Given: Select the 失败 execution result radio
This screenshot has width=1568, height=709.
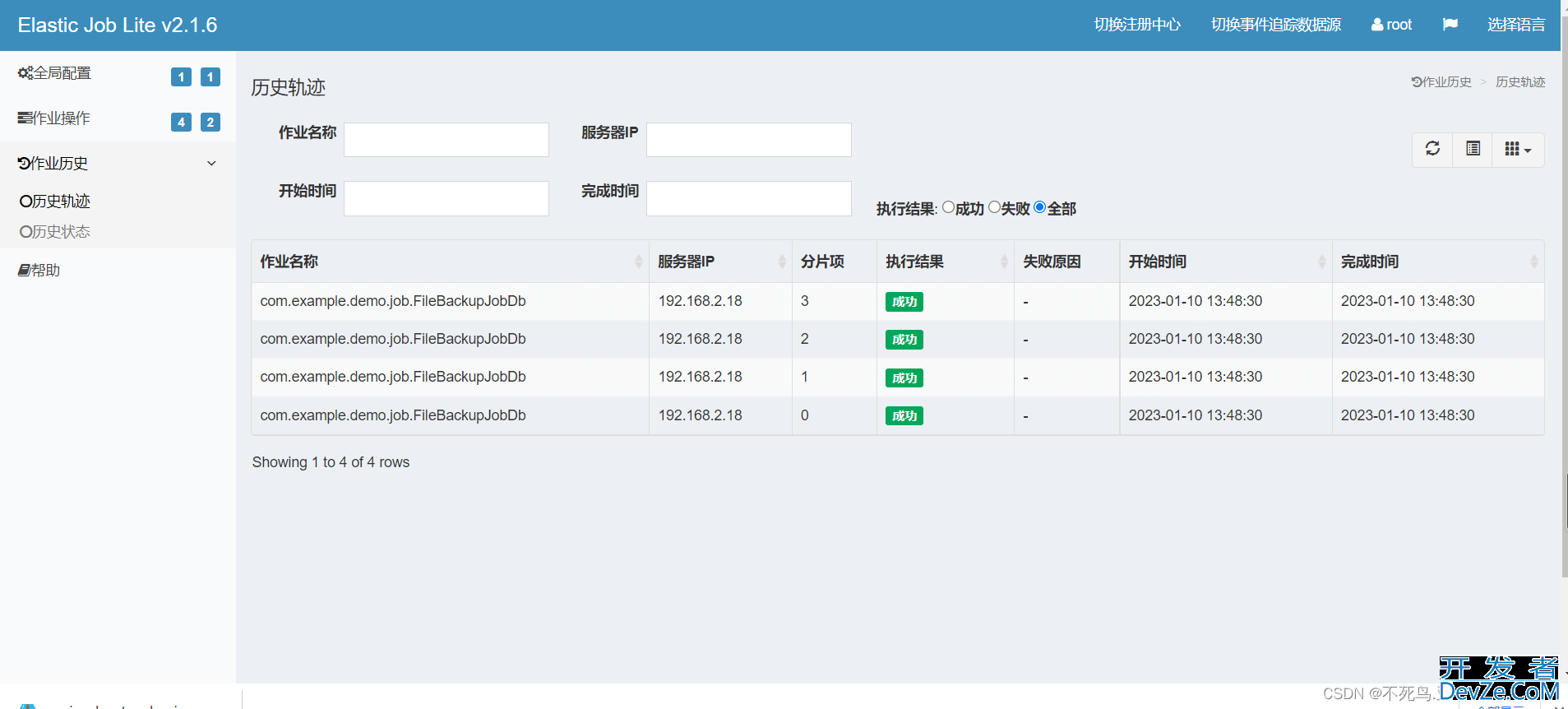Looking at the screenshot, I should coord(994,207).
